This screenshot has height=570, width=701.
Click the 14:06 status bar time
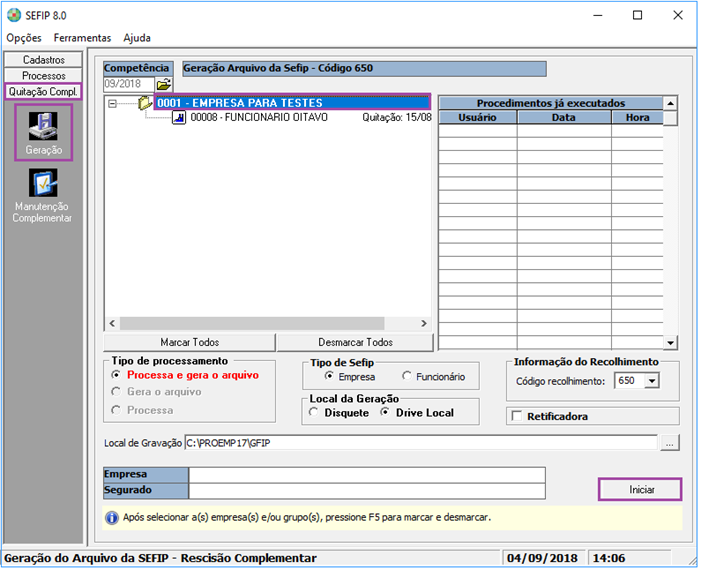coord(609,558)
